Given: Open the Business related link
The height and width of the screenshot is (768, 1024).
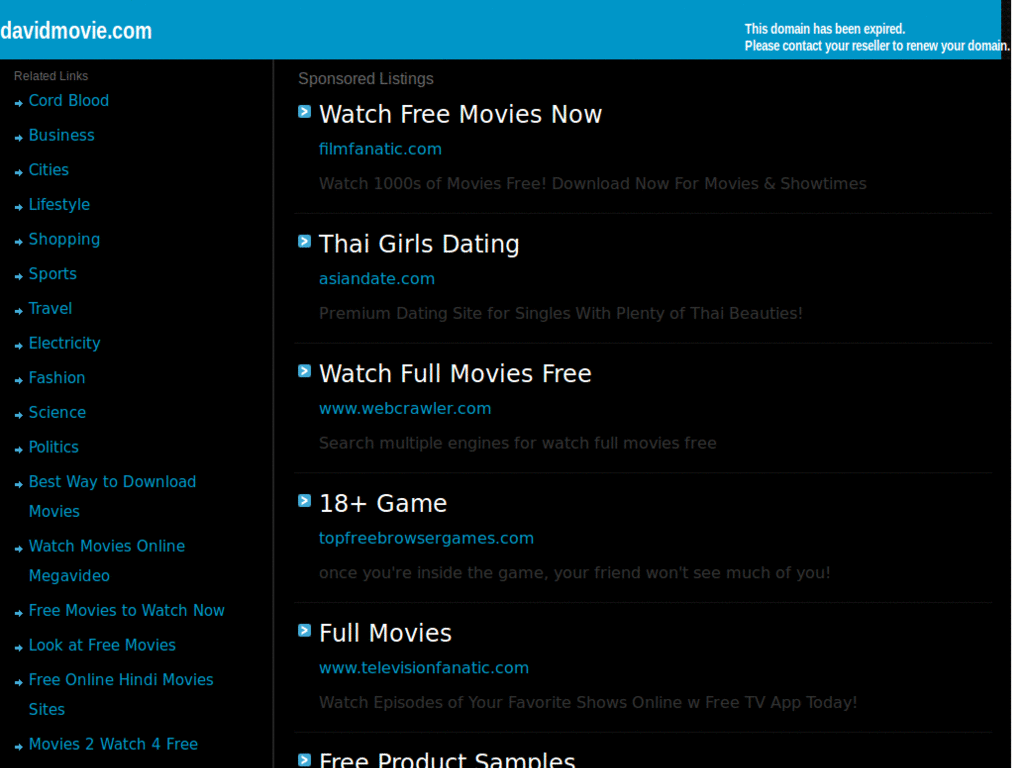Looking at the screenshot, I should 61,135.
